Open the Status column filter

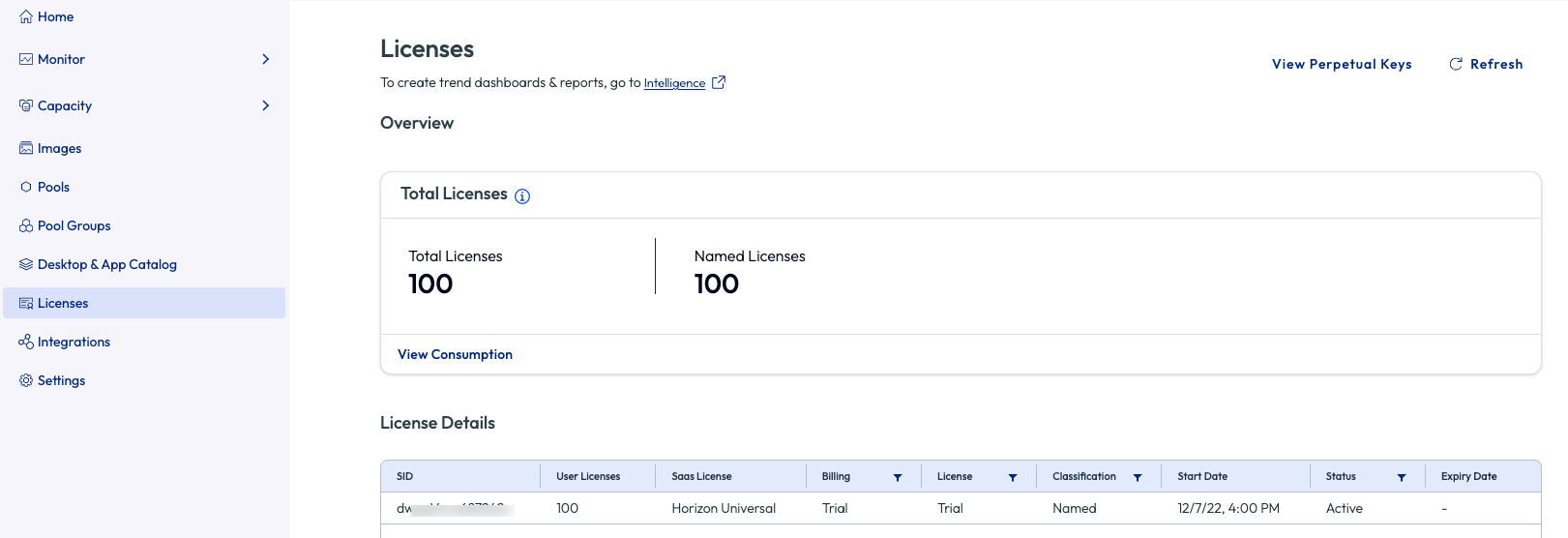point(1402,478)
